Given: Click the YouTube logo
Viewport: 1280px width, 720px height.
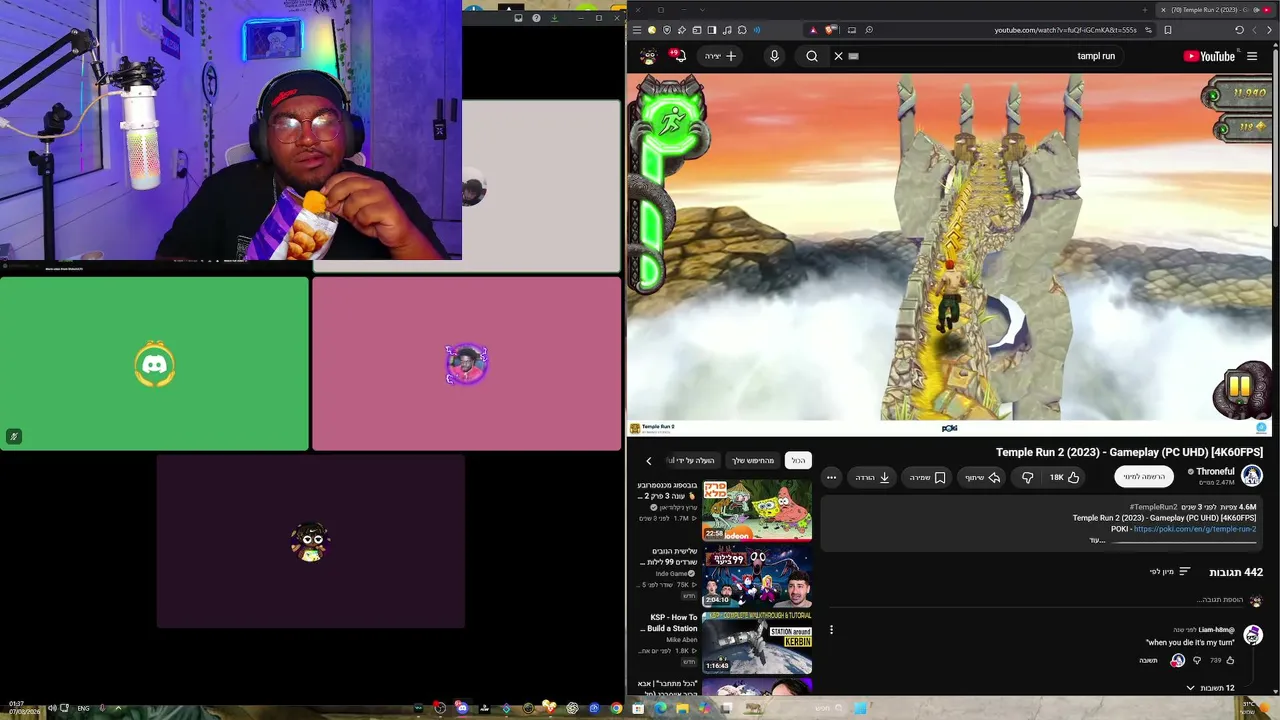Looking at the screenshot, I should click(1209, 56).
